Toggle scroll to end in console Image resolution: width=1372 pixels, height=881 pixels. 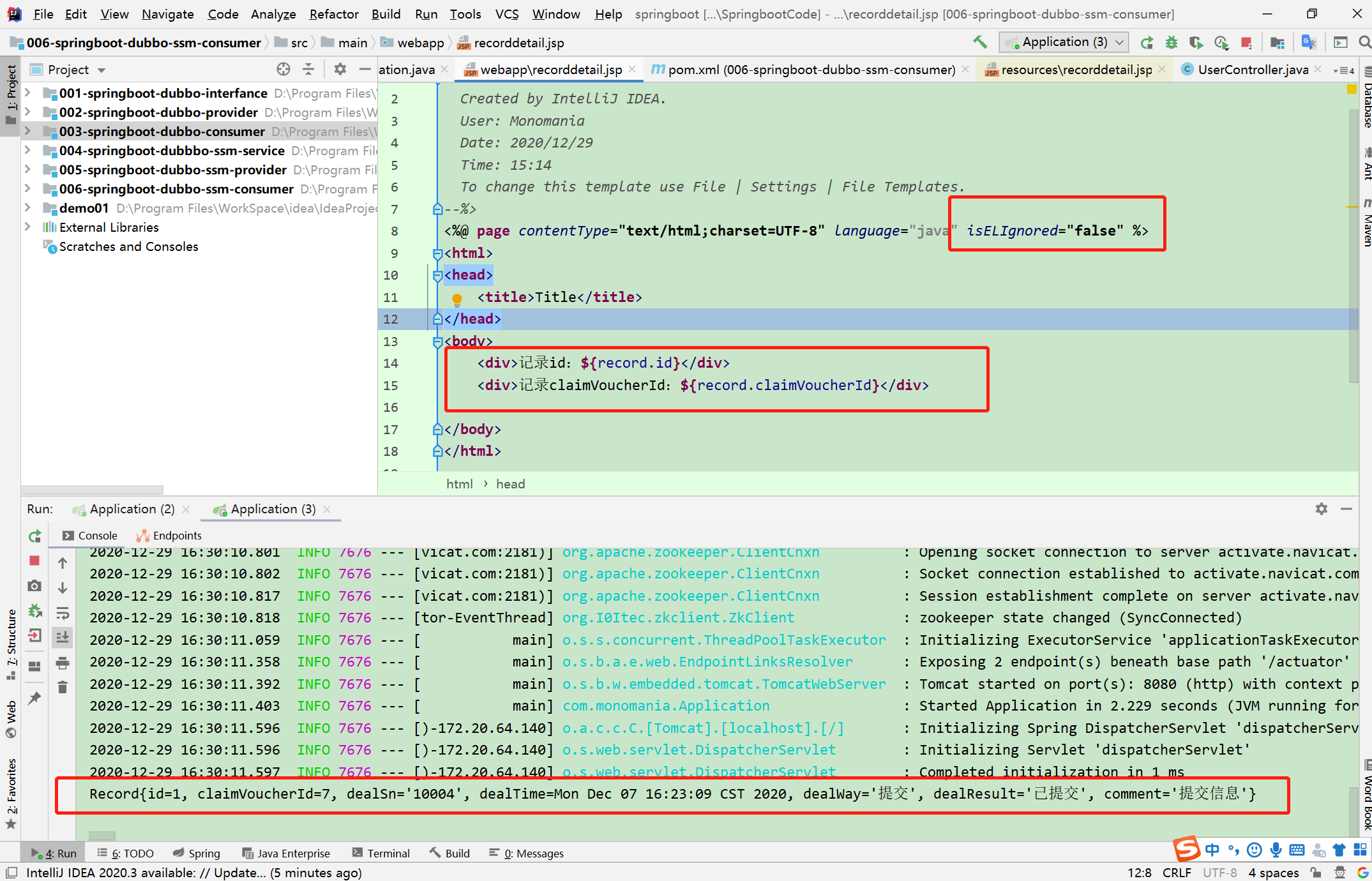[x=63, y=638]
